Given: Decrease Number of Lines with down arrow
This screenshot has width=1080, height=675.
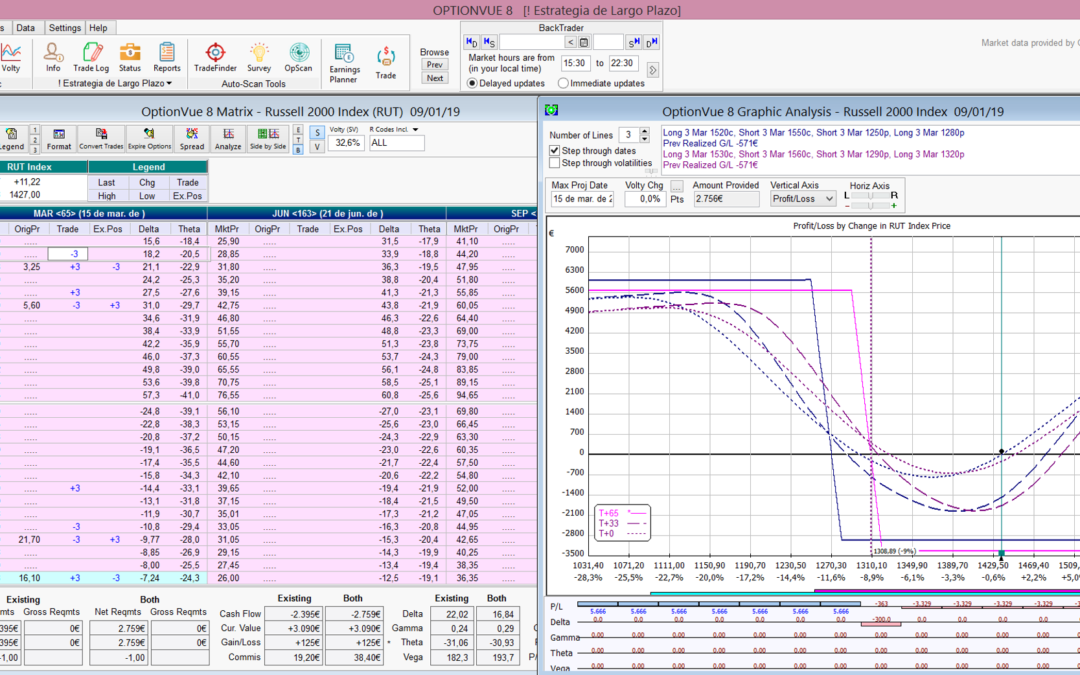Looking at the screenshot, I should coord(645,138).
